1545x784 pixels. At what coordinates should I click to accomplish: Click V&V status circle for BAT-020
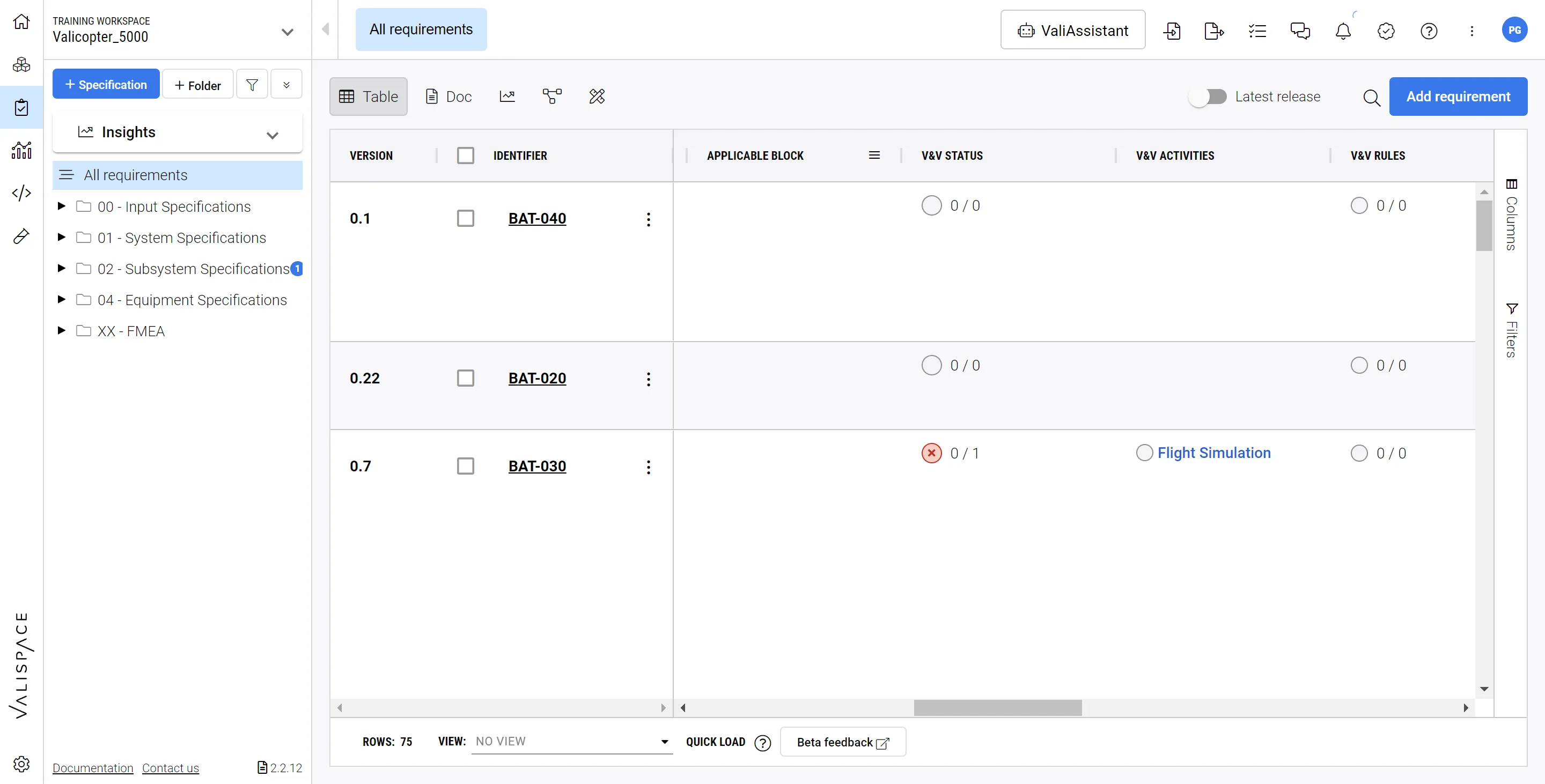click(x=931, y=365)
